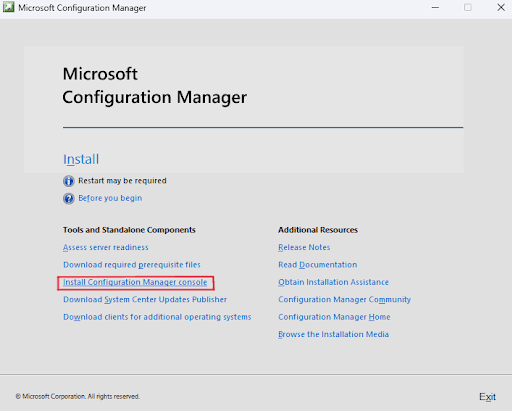Open Assess server readiness

pyautogui.click(x=106, y=247)
